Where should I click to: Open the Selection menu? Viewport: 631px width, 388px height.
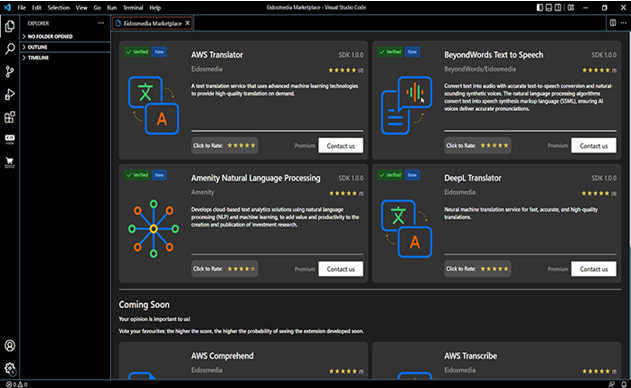click(x=58, y=8)
